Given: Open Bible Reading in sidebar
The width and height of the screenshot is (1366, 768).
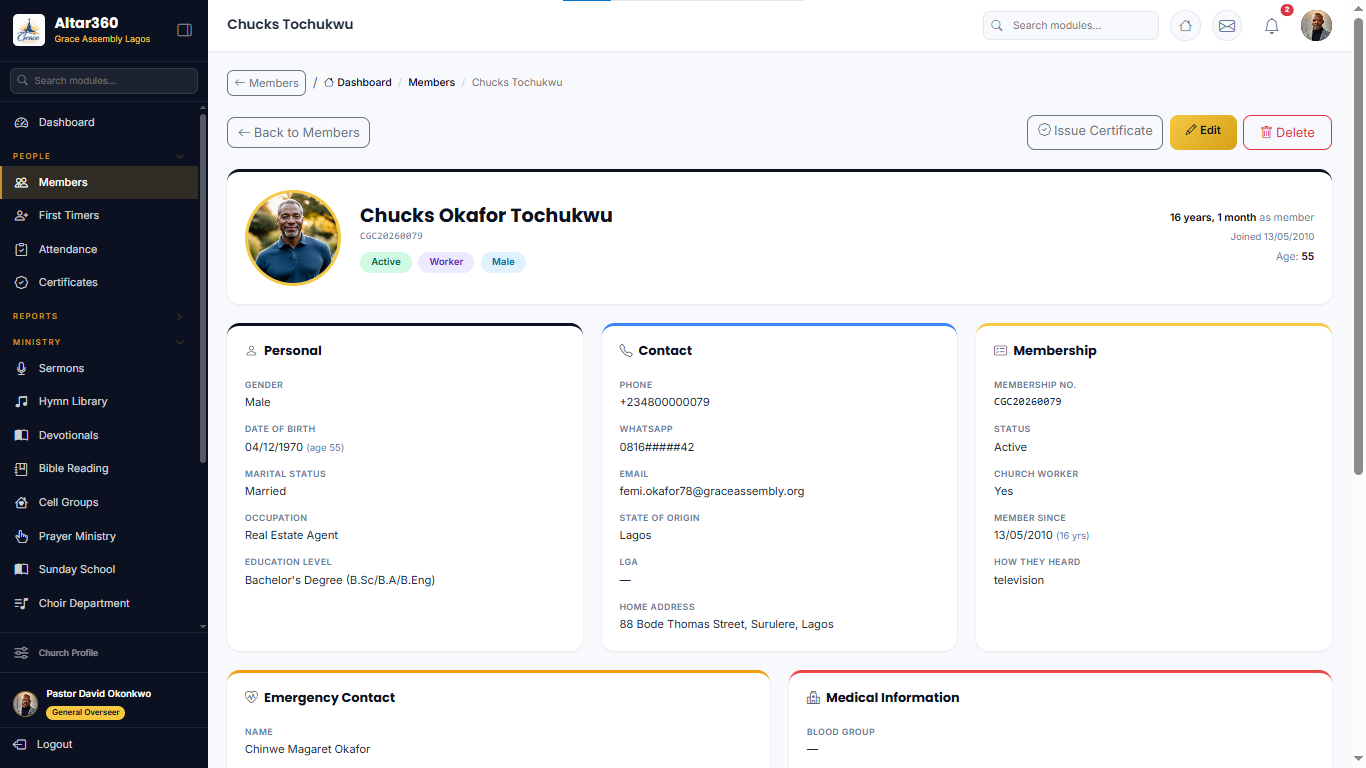Looking at the screenshot, I should click(100, 468).
